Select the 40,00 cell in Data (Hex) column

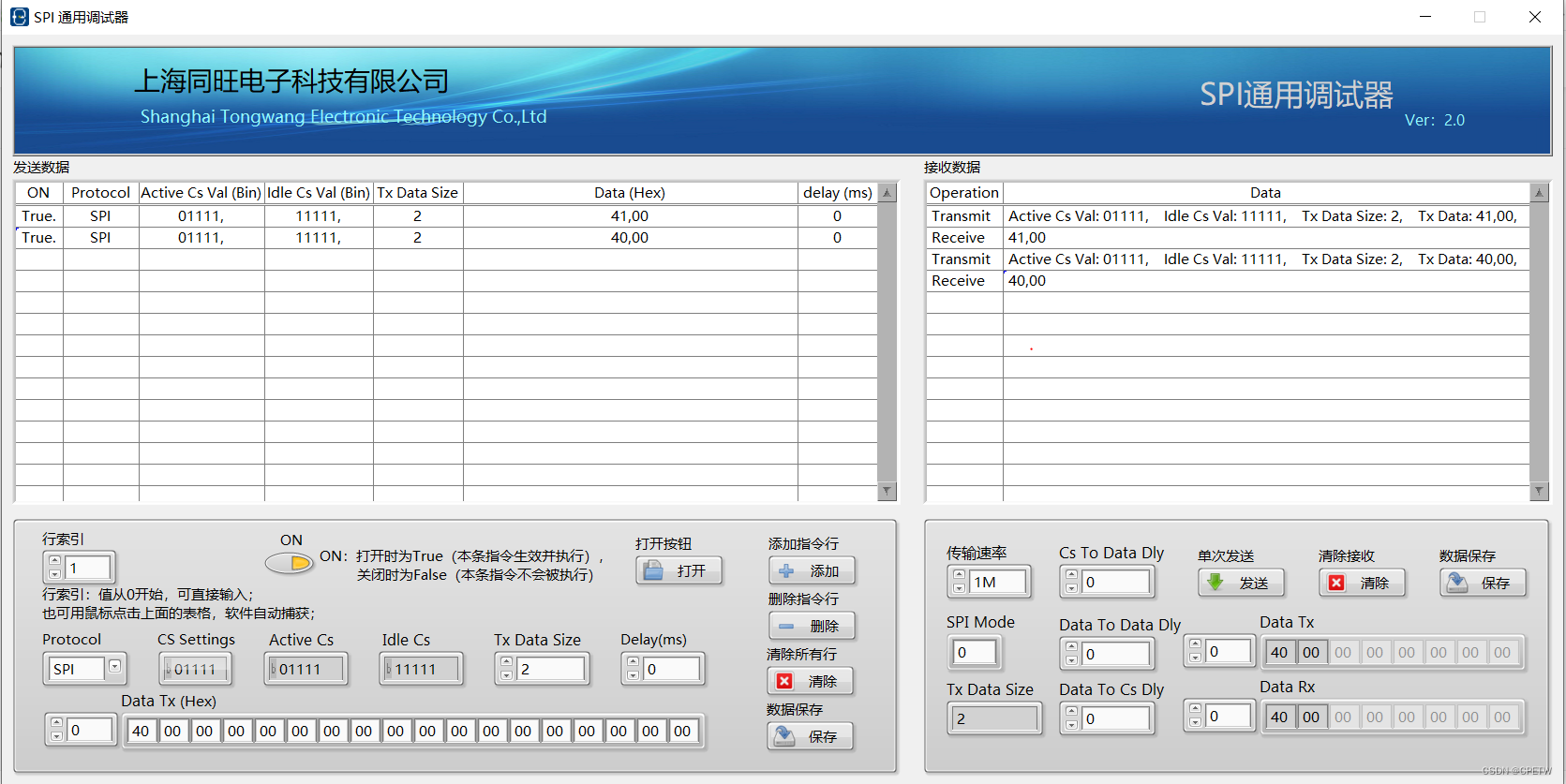point(630,238)
